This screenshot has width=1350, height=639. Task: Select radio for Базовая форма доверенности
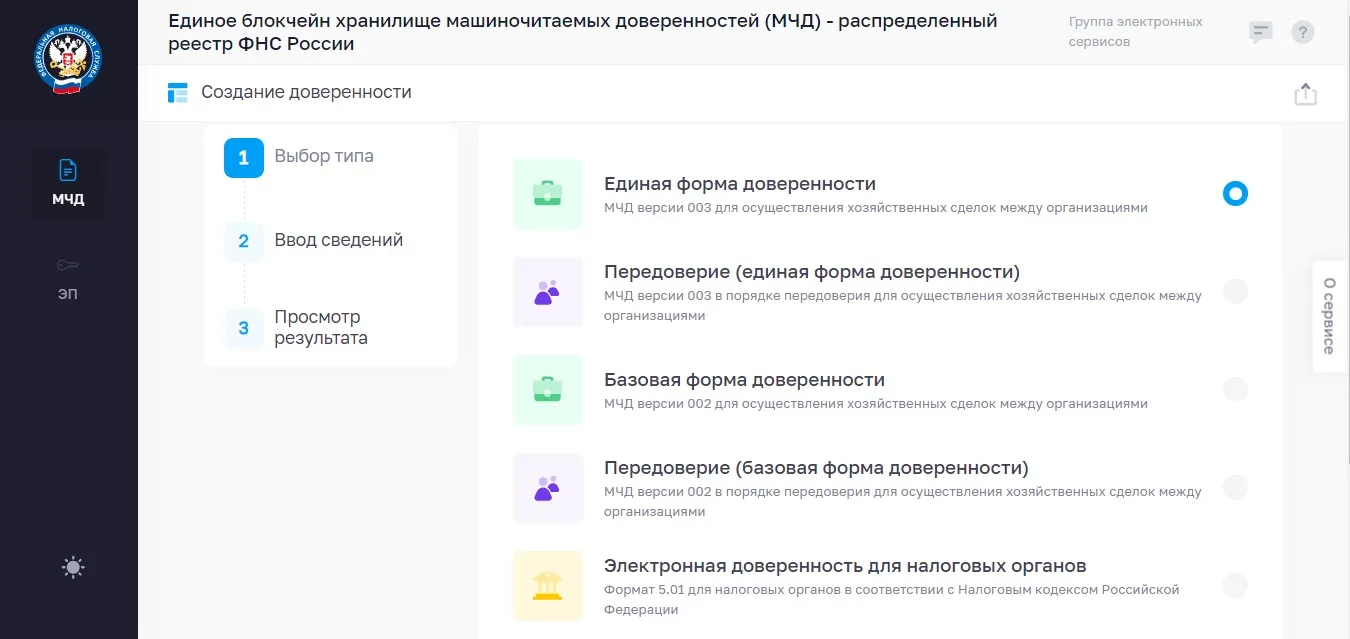pos(1235,390)
